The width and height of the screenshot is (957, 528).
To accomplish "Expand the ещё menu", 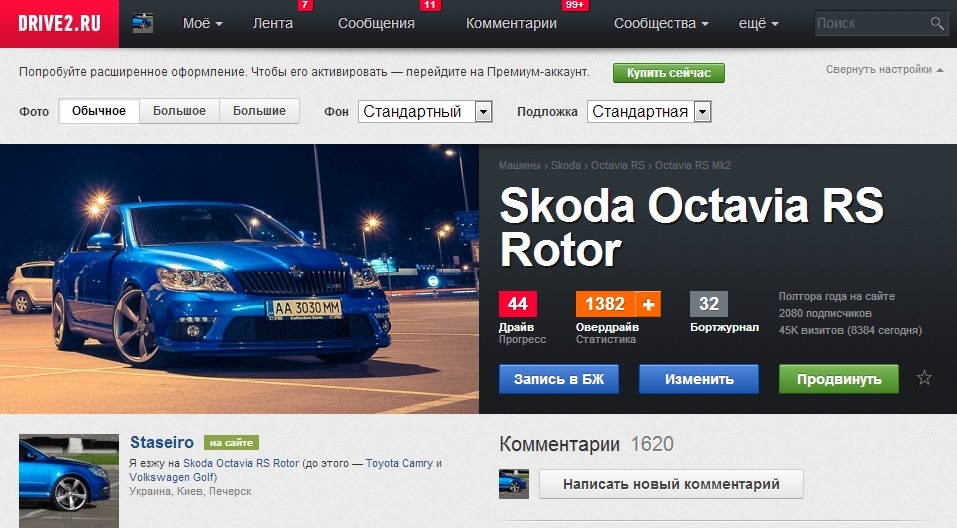I will pos(759,23).
